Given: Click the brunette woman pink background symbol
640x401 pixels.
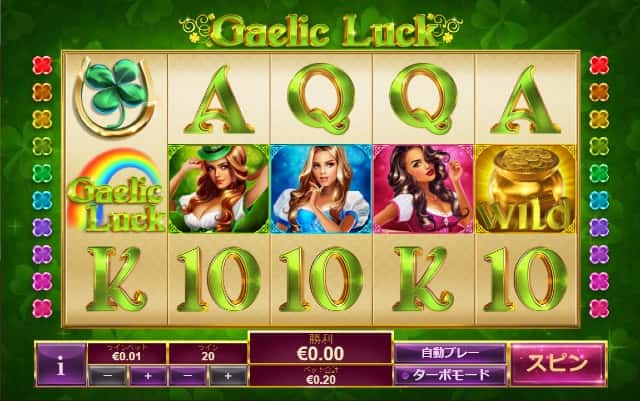Looking at the screenshot, I should [423, 189].
